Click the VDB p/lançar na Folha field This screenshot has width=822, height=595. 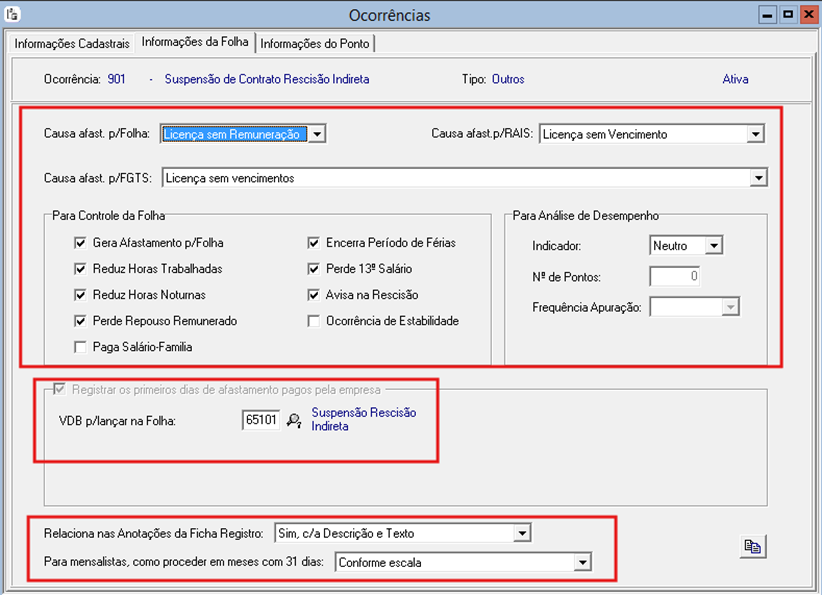(x=260, y=421)
